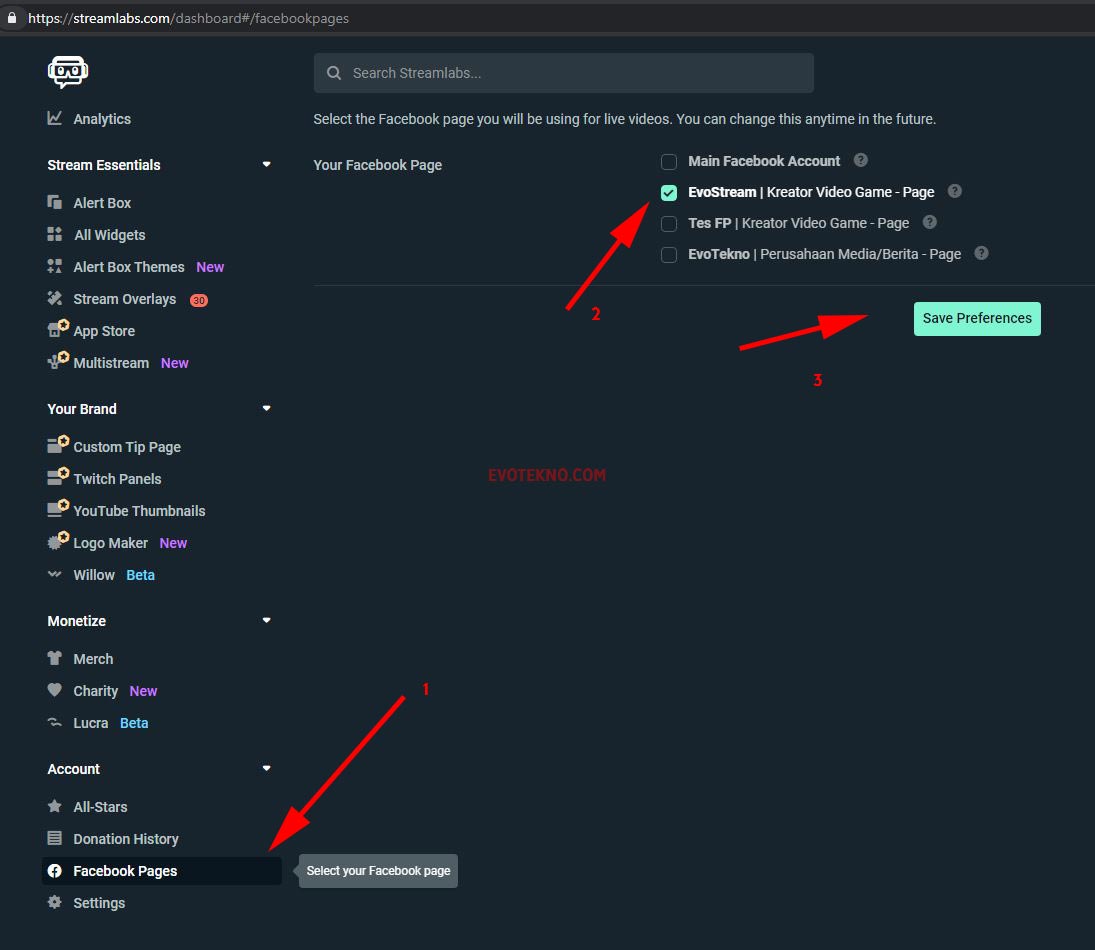This screenshot has width=1095, height=950.
Task: Open the Merch link
Action: click(x=93, y=659)
